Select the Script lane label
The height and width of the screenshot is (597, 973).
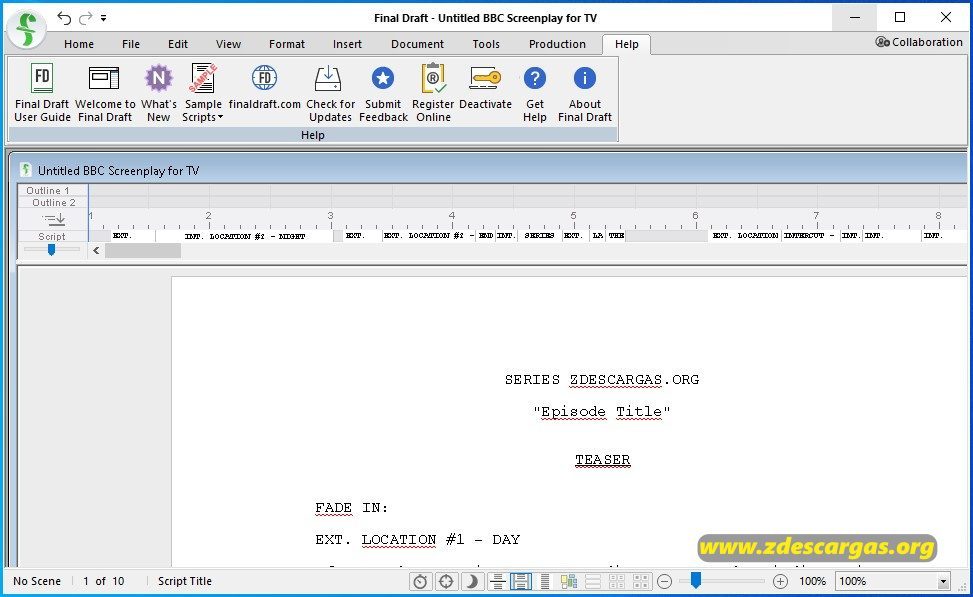point(52,236)
